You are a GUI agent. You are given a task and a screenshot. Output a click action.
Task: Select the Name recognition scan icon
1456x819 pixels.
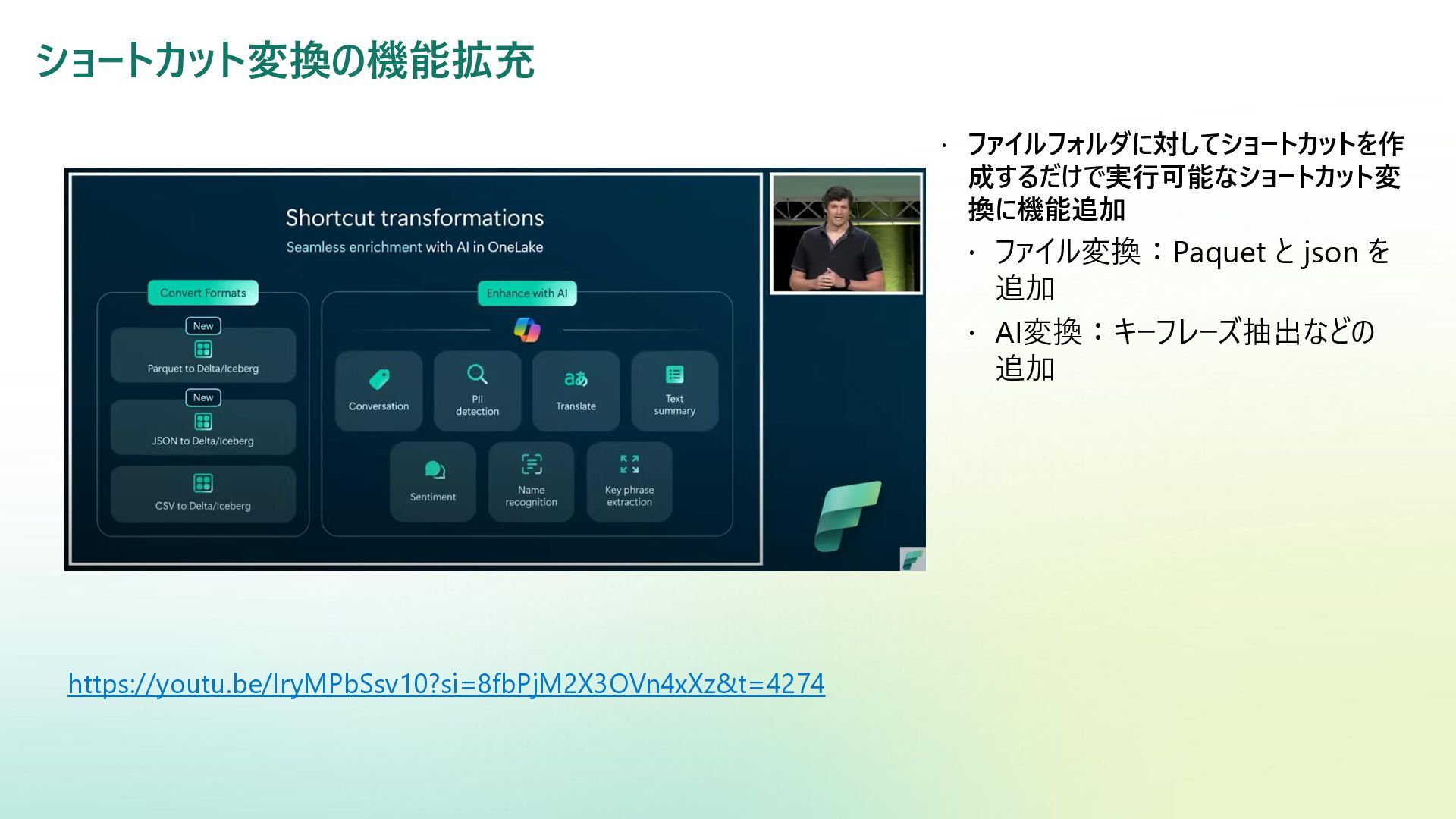pos(532,464)
